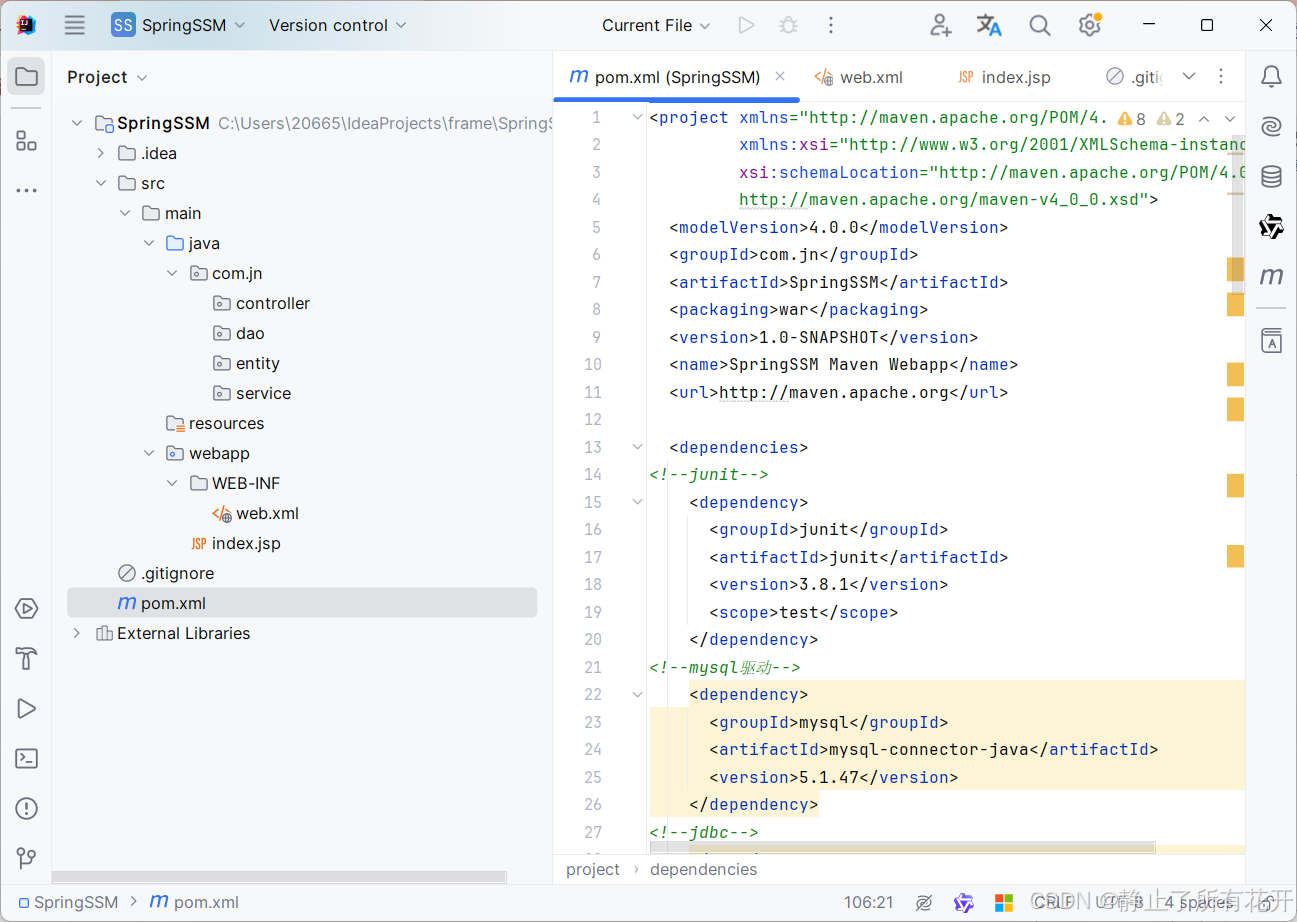Click the editor horizontal scrollbar
This screenshot has height=922, width=1297.
click(902, 847)
